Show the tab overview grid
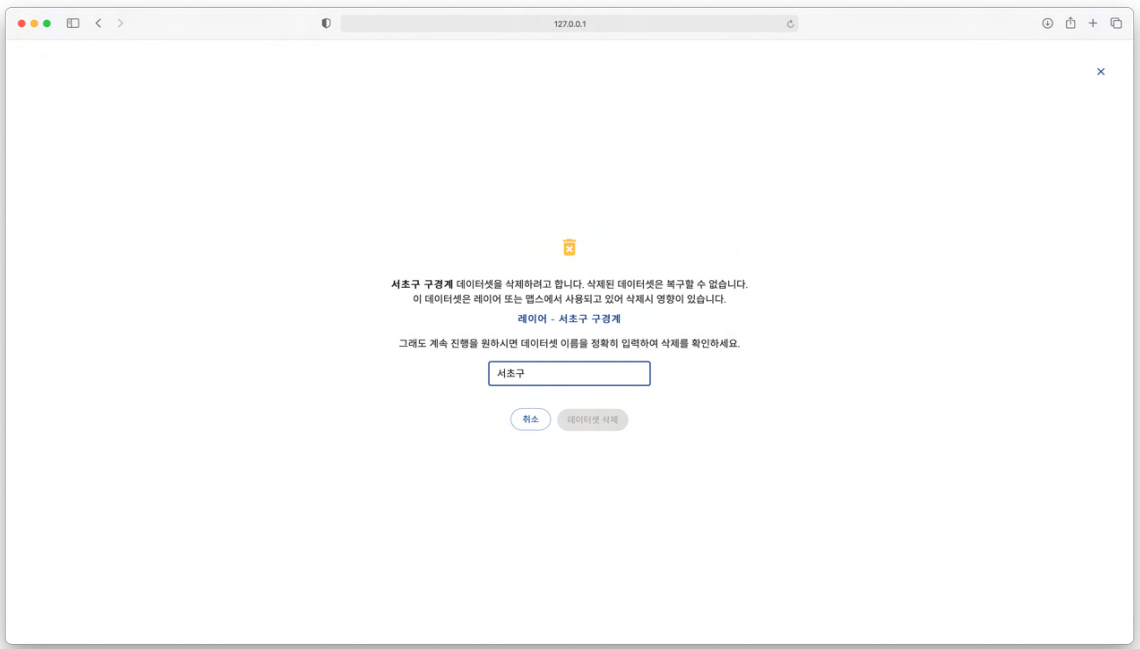The image size is (1140, 649). (x=1116, y=23)
